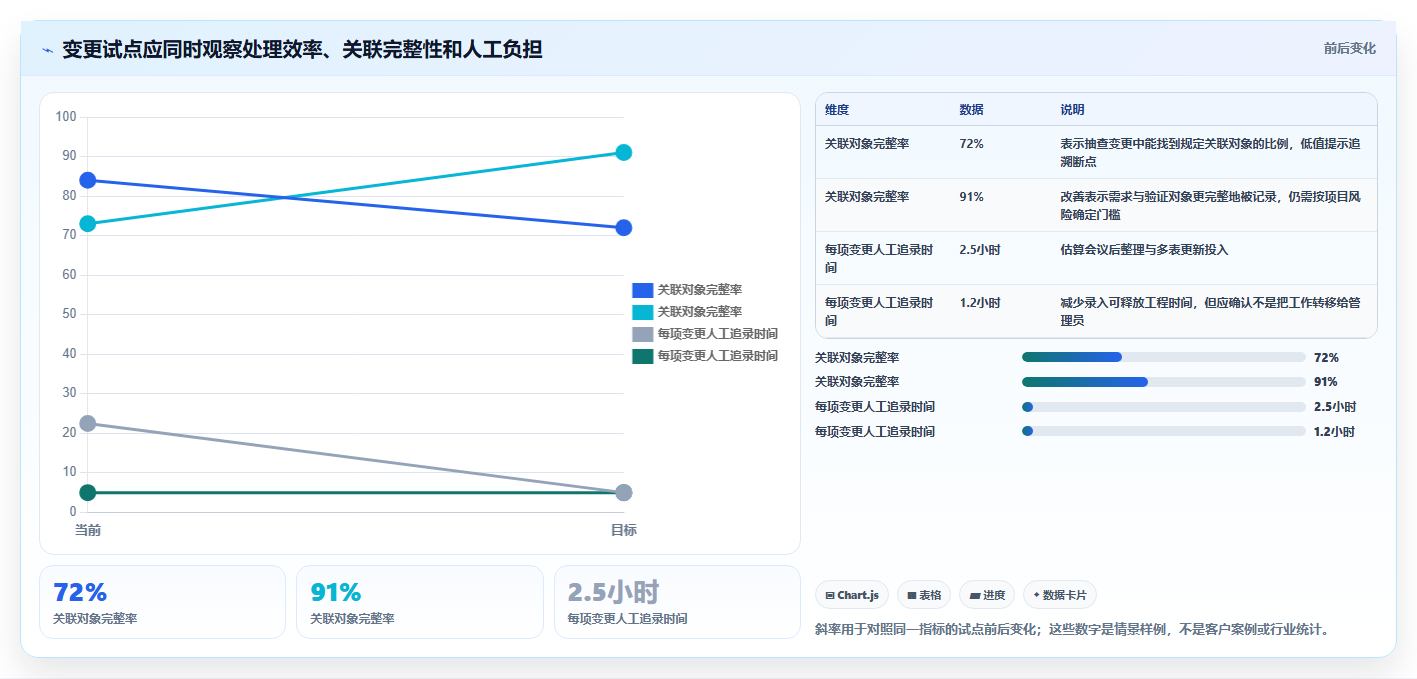This screenshot has width=1417, height=679.
Task: Click the description 估算会议后整理与多表更新投入
Action: (x=1144, y=250)
